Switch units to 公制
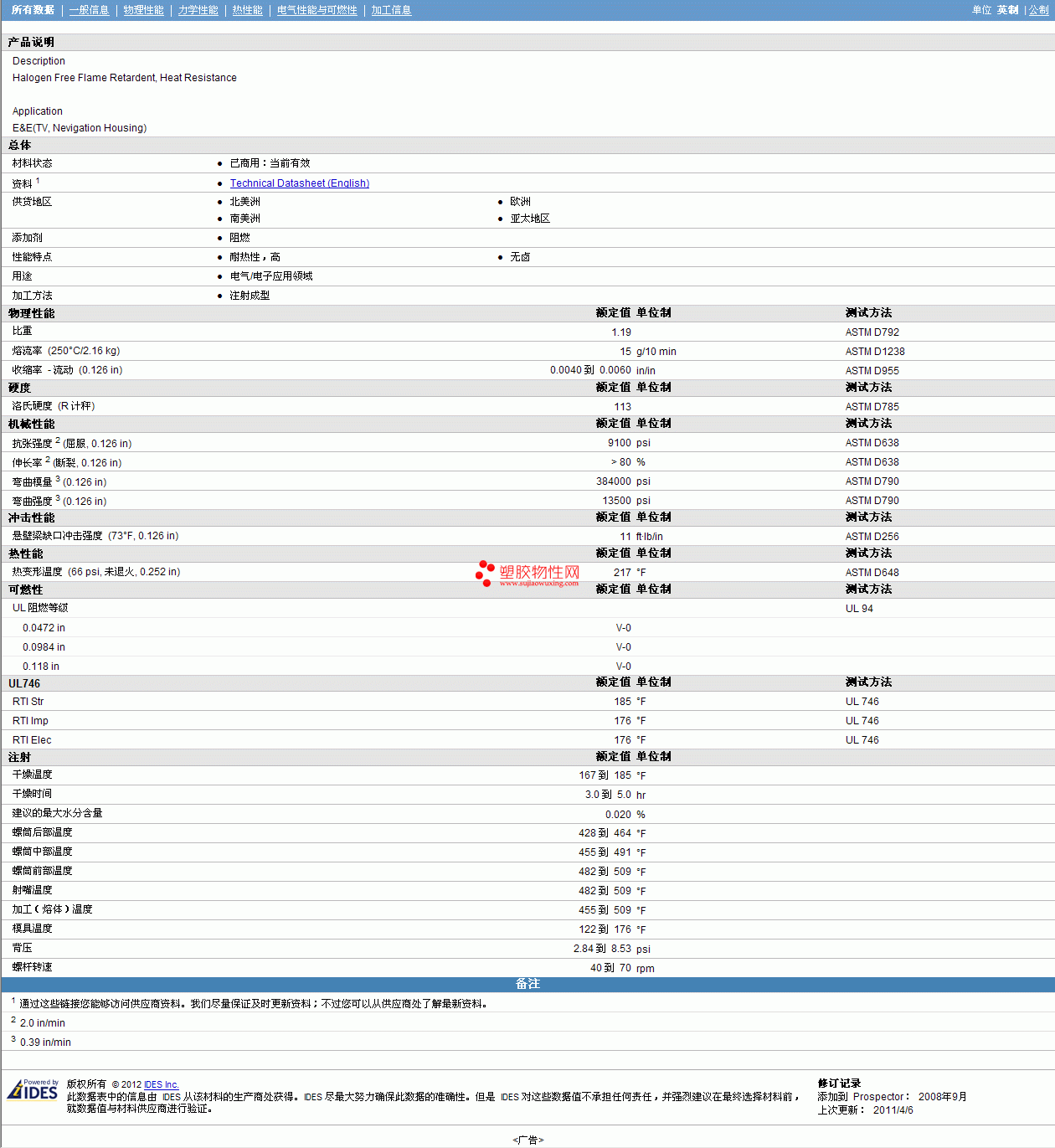The width and height of the screenshot is (1055, 1148). (1038, 10)
